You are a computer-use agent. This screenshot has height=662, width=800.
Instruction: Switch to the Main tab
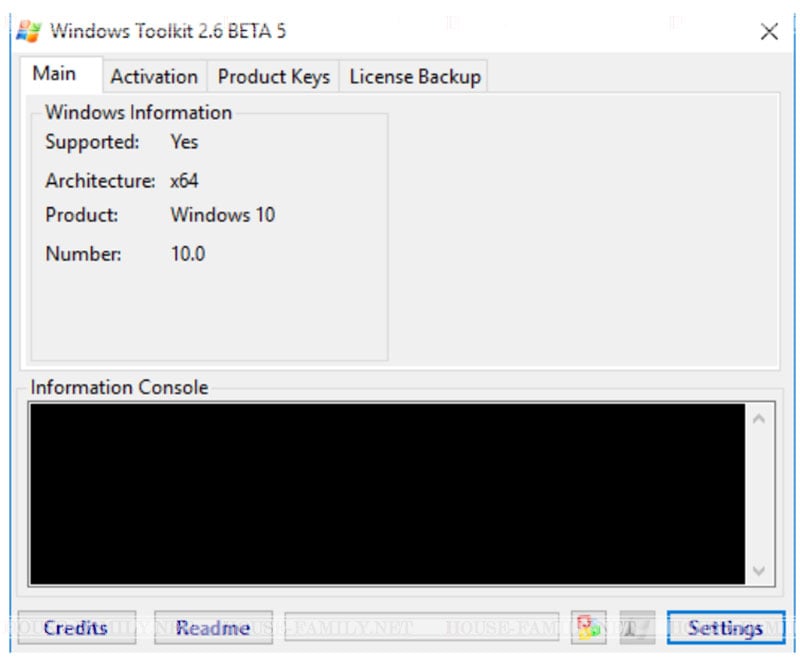62,74
